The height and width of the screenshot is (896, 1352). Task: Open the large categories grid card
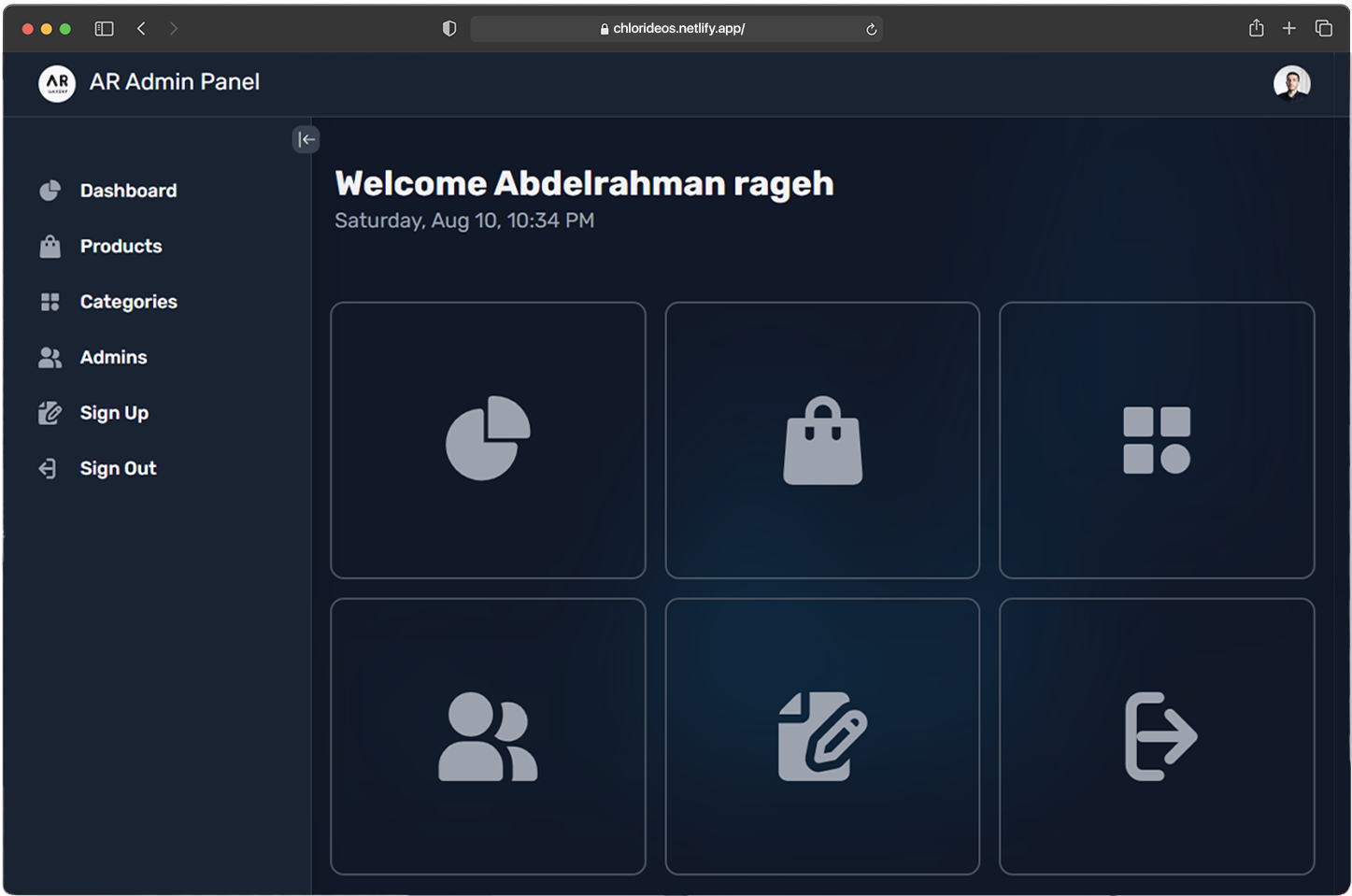point(1157,440)
